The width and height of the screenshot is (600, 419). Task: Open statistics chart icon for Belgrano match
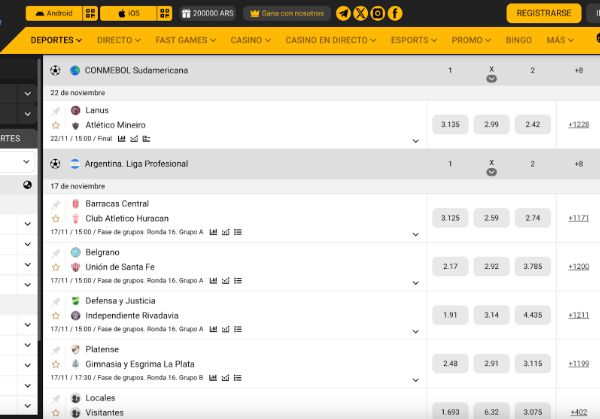click(213, 280)
